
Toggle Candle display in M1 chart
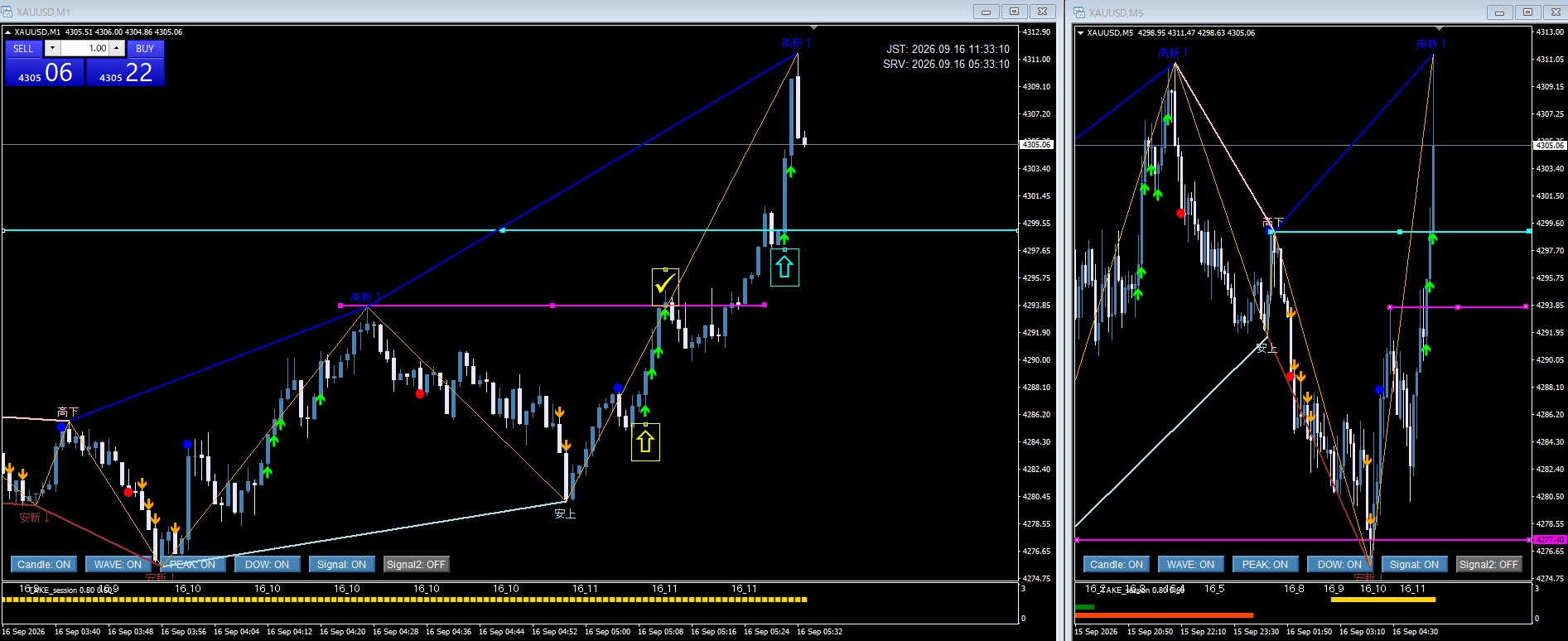(44, 565)
